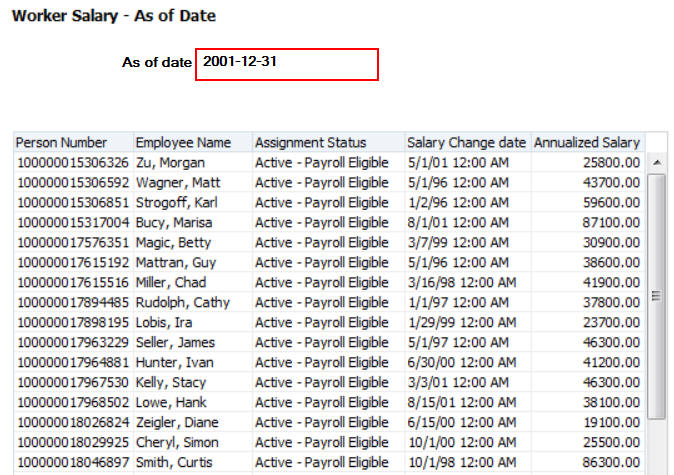Select person number 100000018026824
The height and width of the screenshot is (475, 674).
click(x=73, y=422)
